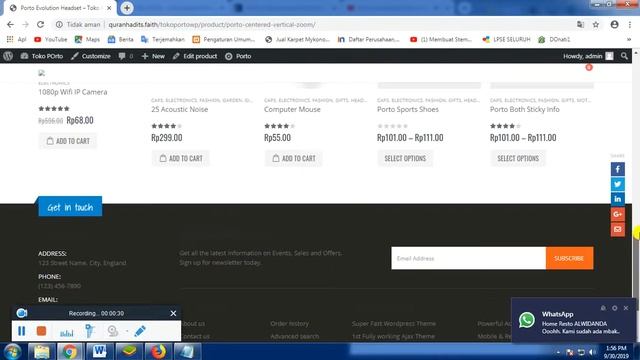
Task: Open a new browser tab
Action: click(x=127, y=8)
